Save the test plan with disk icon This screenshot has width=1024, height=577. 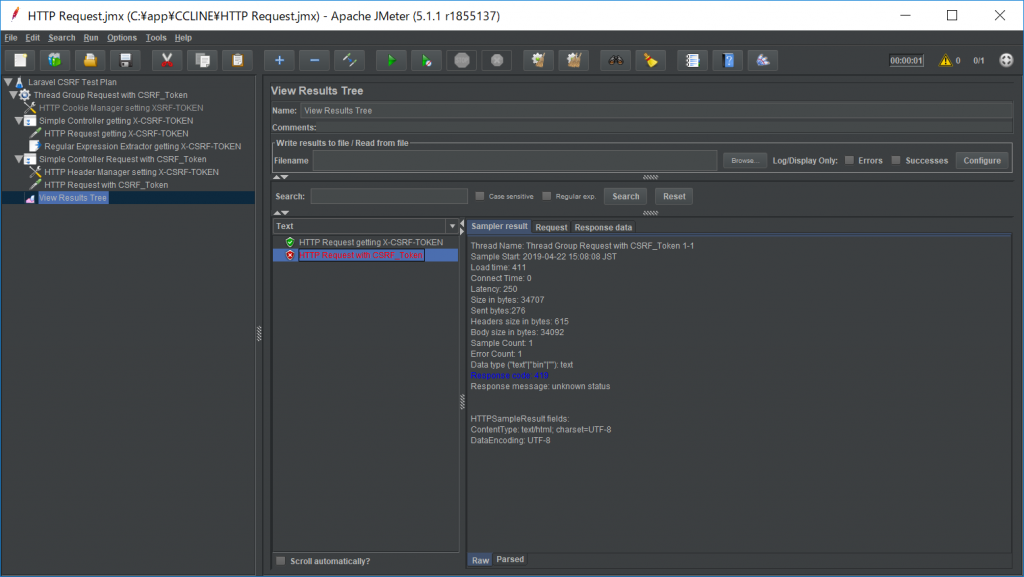[125, 61]
